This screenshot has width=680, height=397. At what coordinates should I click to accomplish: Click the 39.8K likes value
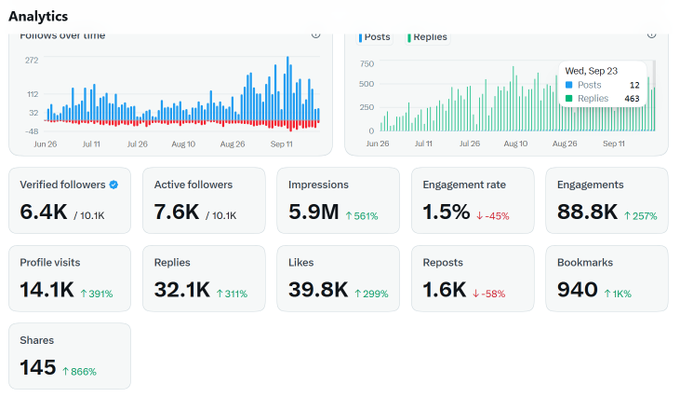click(318, 290)
